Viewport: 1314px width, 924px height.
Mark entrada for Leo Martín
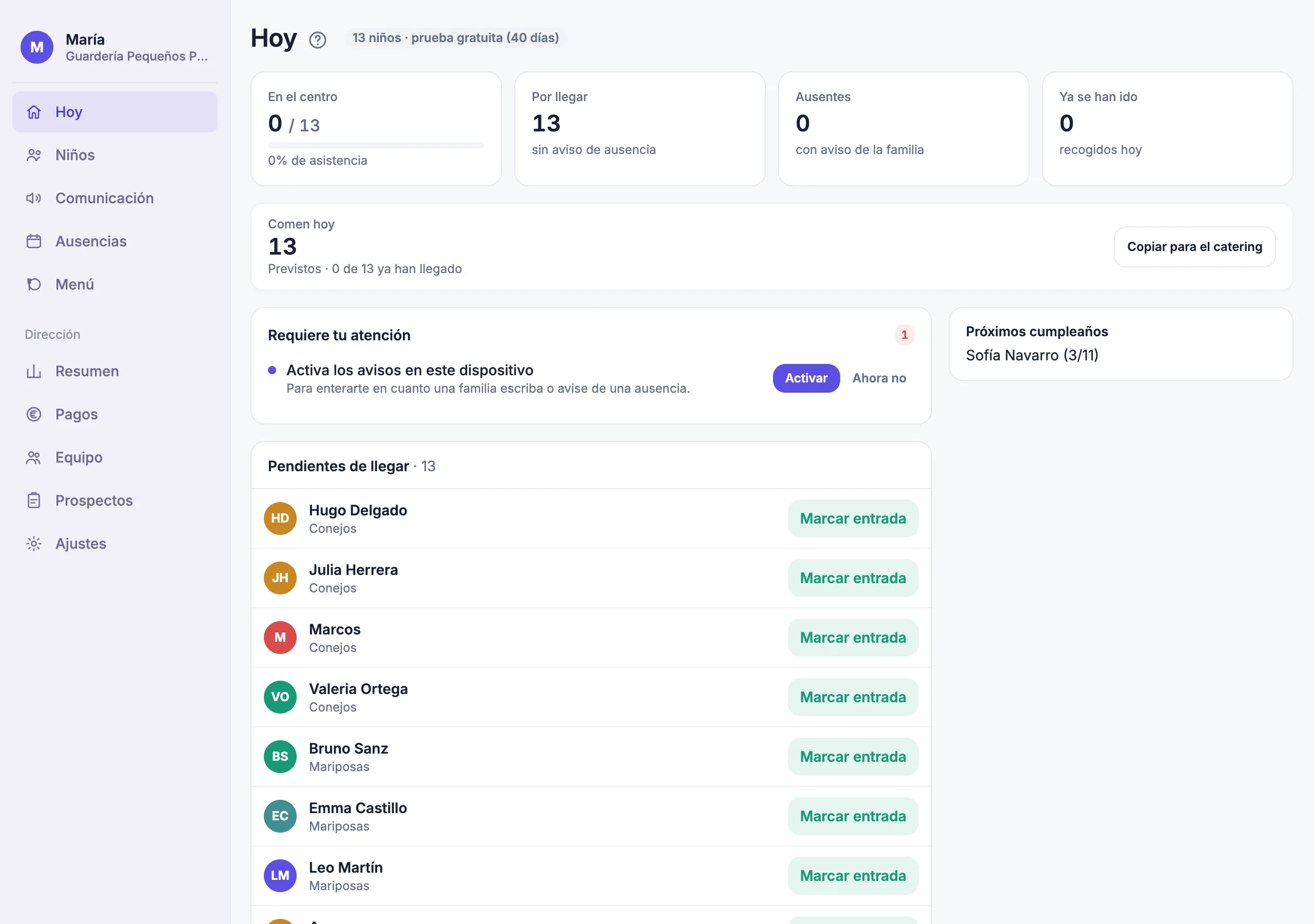(x=852, y=876)
